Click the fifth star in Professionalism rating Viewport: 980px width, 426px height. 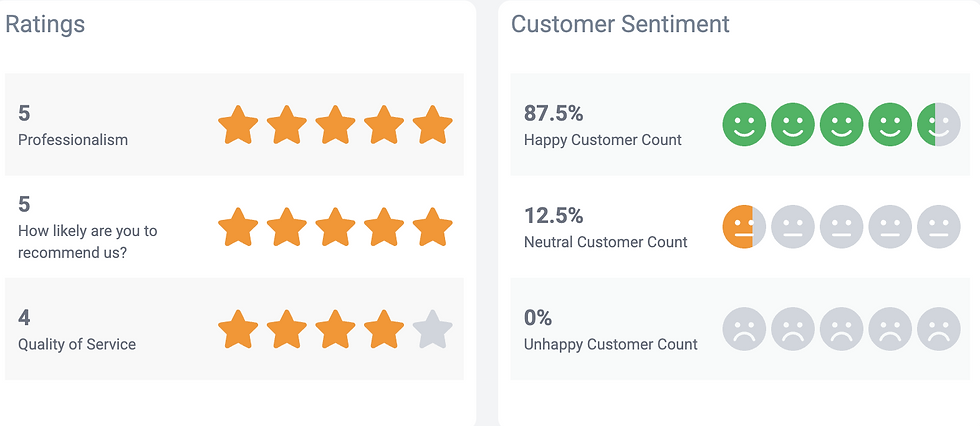point(433,126)
